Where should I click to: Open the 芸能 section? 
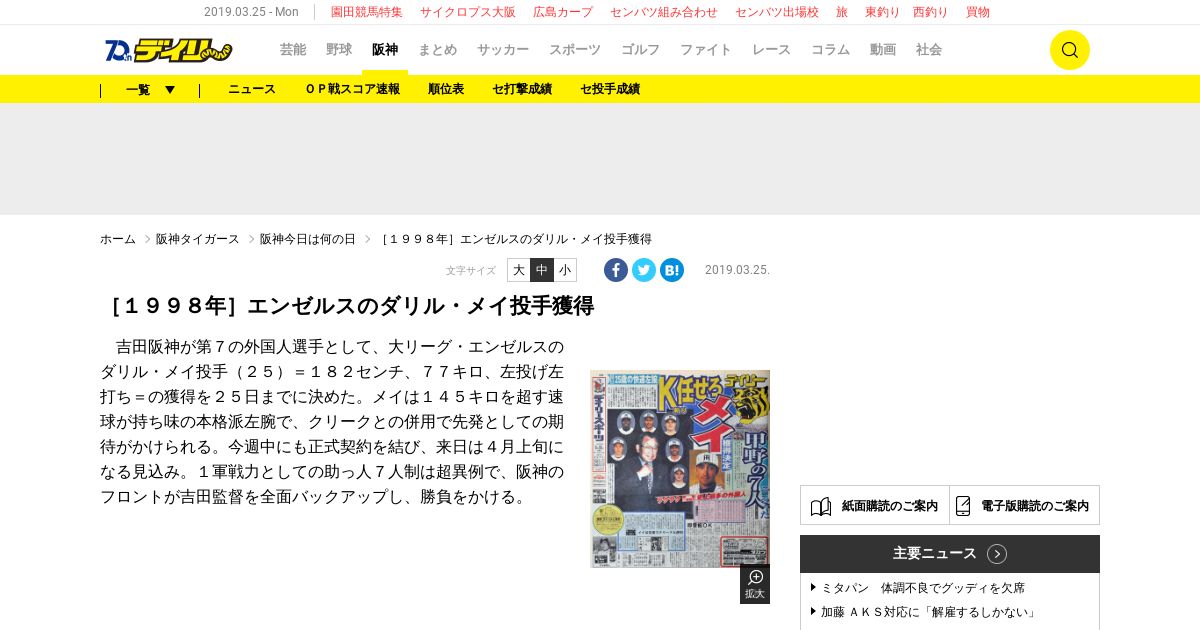pyautogui.click(x=293, y=50)
